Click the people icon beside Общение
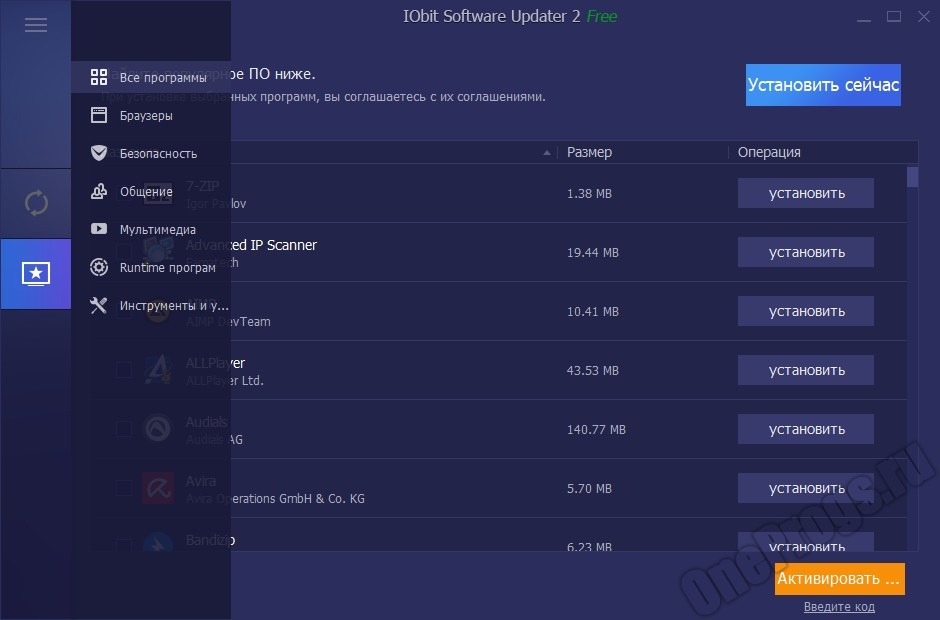The image size is (940, 620). pyautogui.click(x=99, y=191)
